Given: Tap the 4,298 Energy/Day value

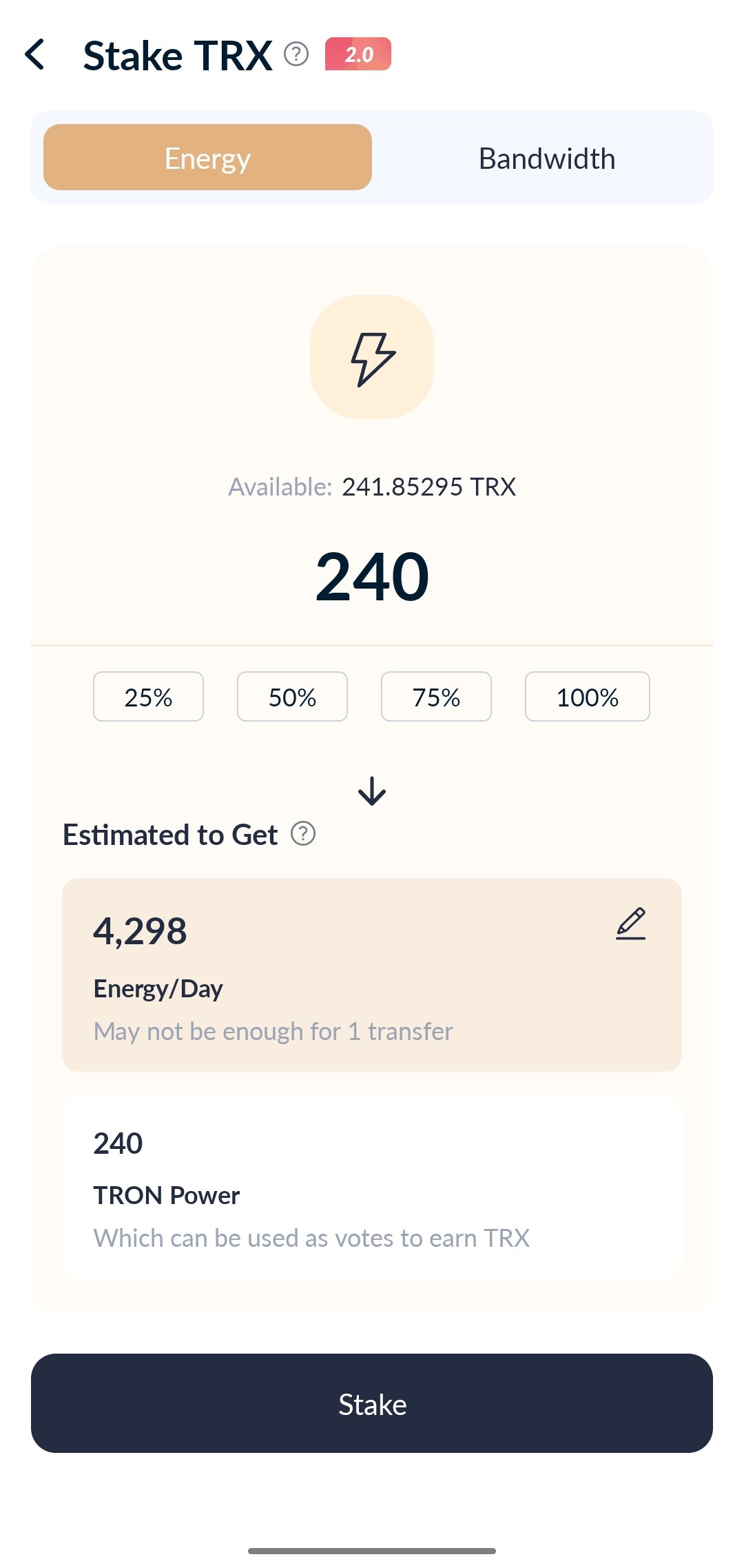Looking at the screenshot, I should tap(141, 931).
